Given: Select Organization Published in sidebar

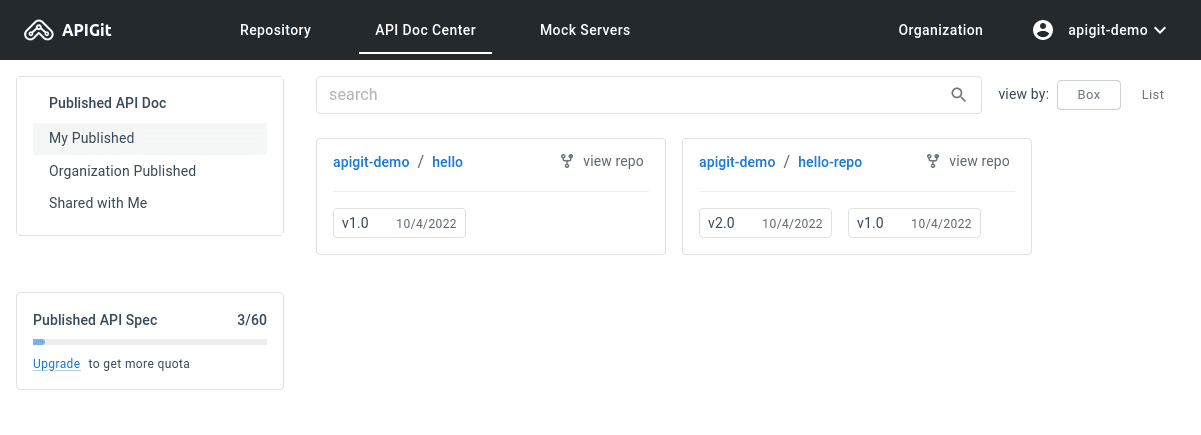Looking at the screenshot, I should 150,171.
